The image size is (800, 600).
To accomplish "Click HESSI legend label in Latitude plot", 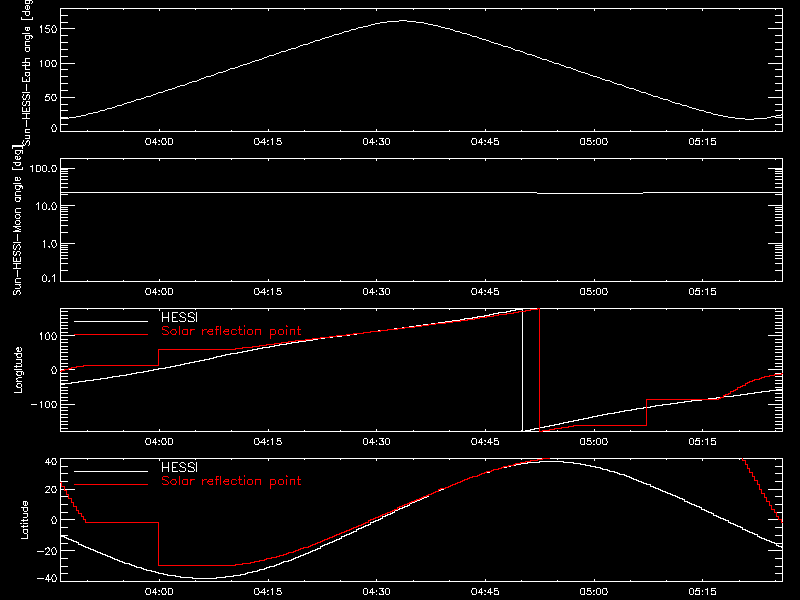I will [x=179, y=467].
